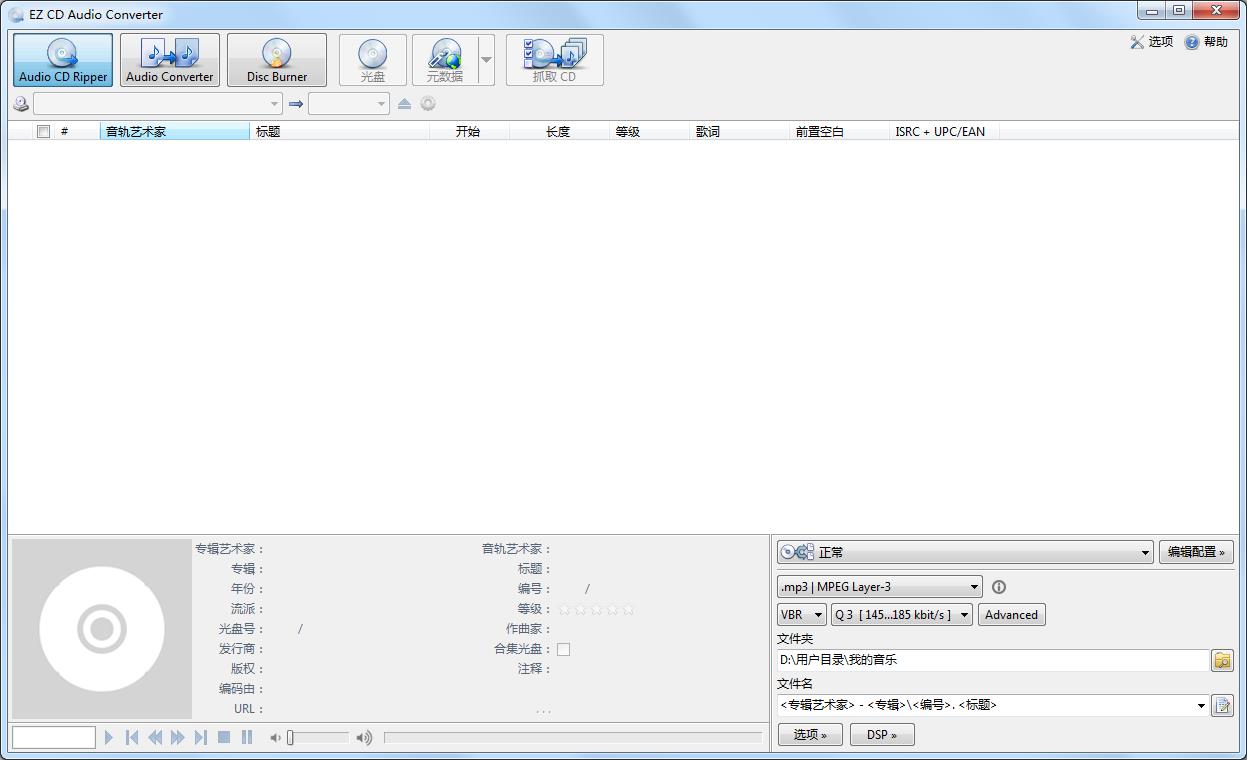Enable the 合集光盘 compilation checkbox
Image resolution: width=1247 pixels, height=760 pixels.
click(x=563, y=649)
